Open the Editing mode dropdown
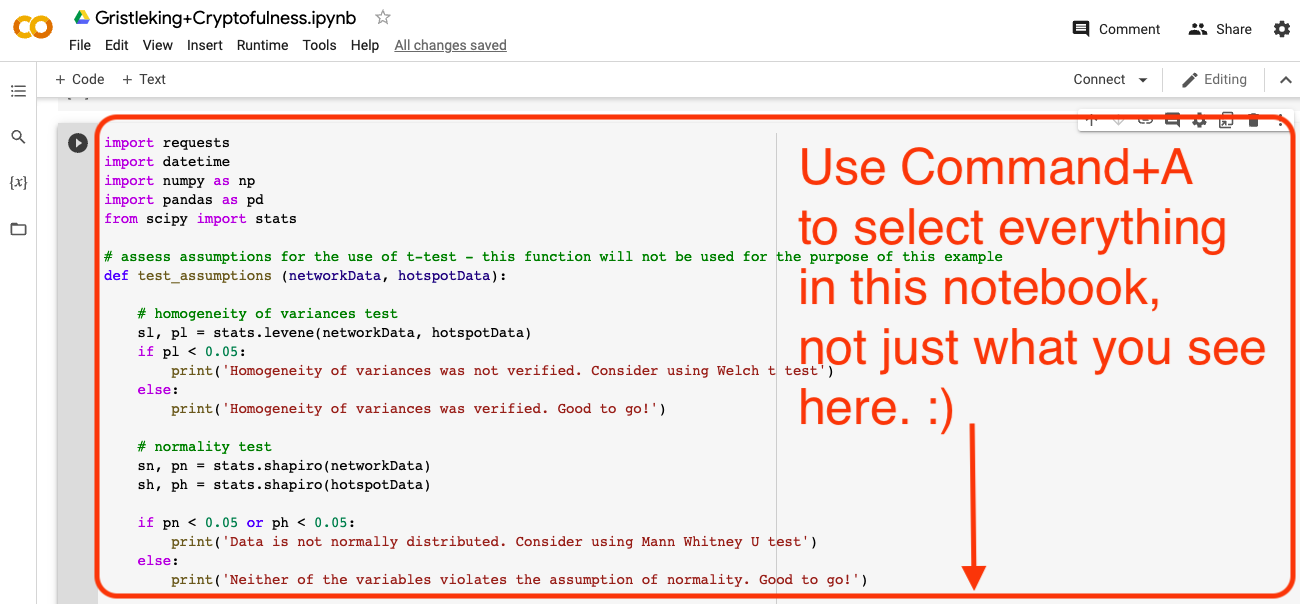Screen dimensions: 1300x604 point(1214,80)
